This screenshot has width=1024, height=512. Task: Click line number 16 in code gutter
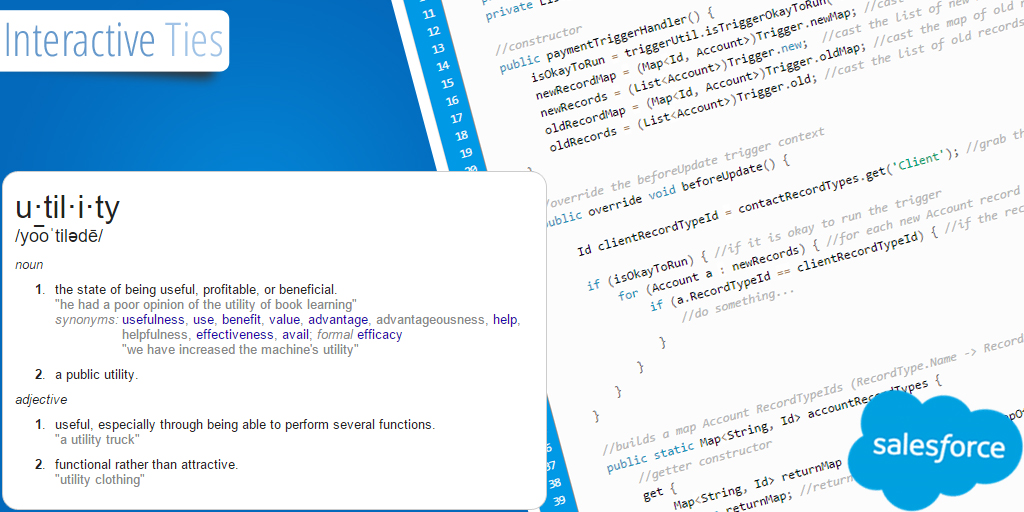452,101
